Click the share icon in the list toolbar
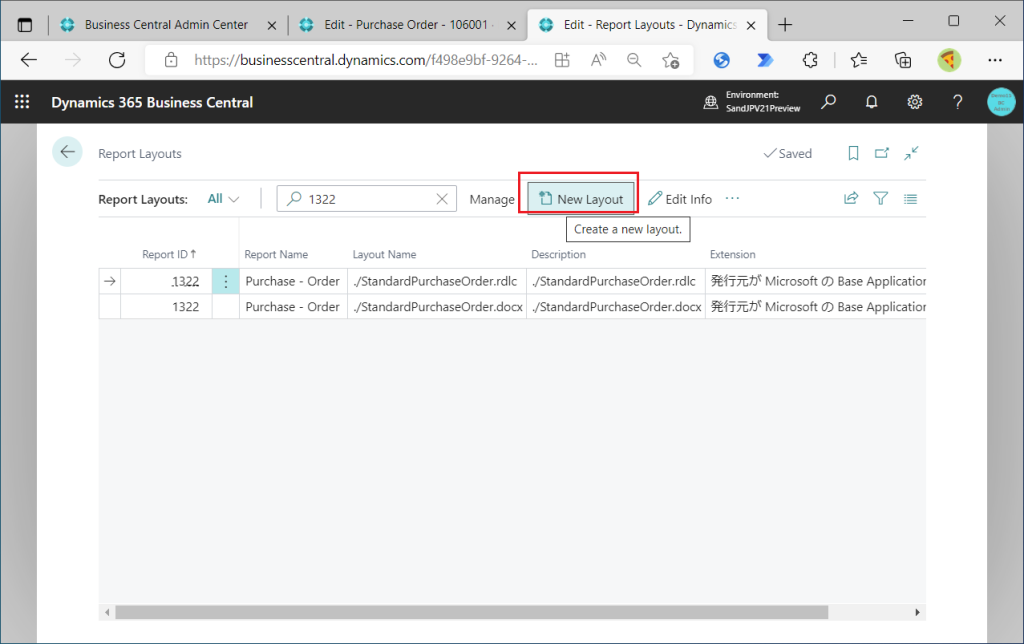1024x644 pixels. coord(851,199)
